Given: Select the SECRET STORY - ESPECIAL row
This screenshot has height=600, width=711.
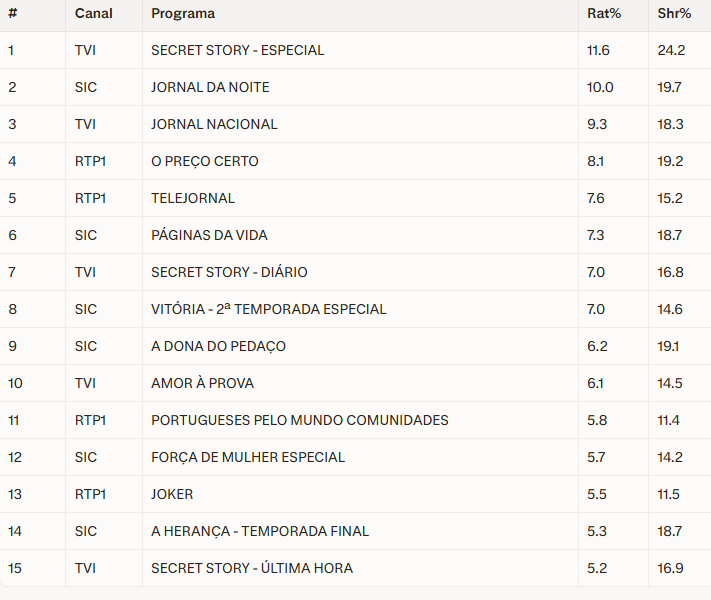Looking at the screenshot, I should (x=238, y=50).
